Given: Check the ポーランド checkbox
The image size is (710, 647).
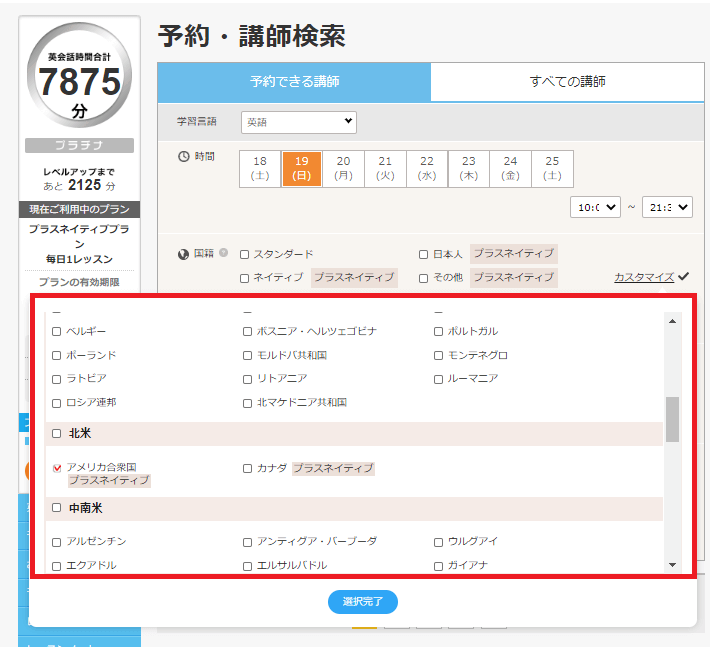Looking at the screenshot, I should (57, 355).
